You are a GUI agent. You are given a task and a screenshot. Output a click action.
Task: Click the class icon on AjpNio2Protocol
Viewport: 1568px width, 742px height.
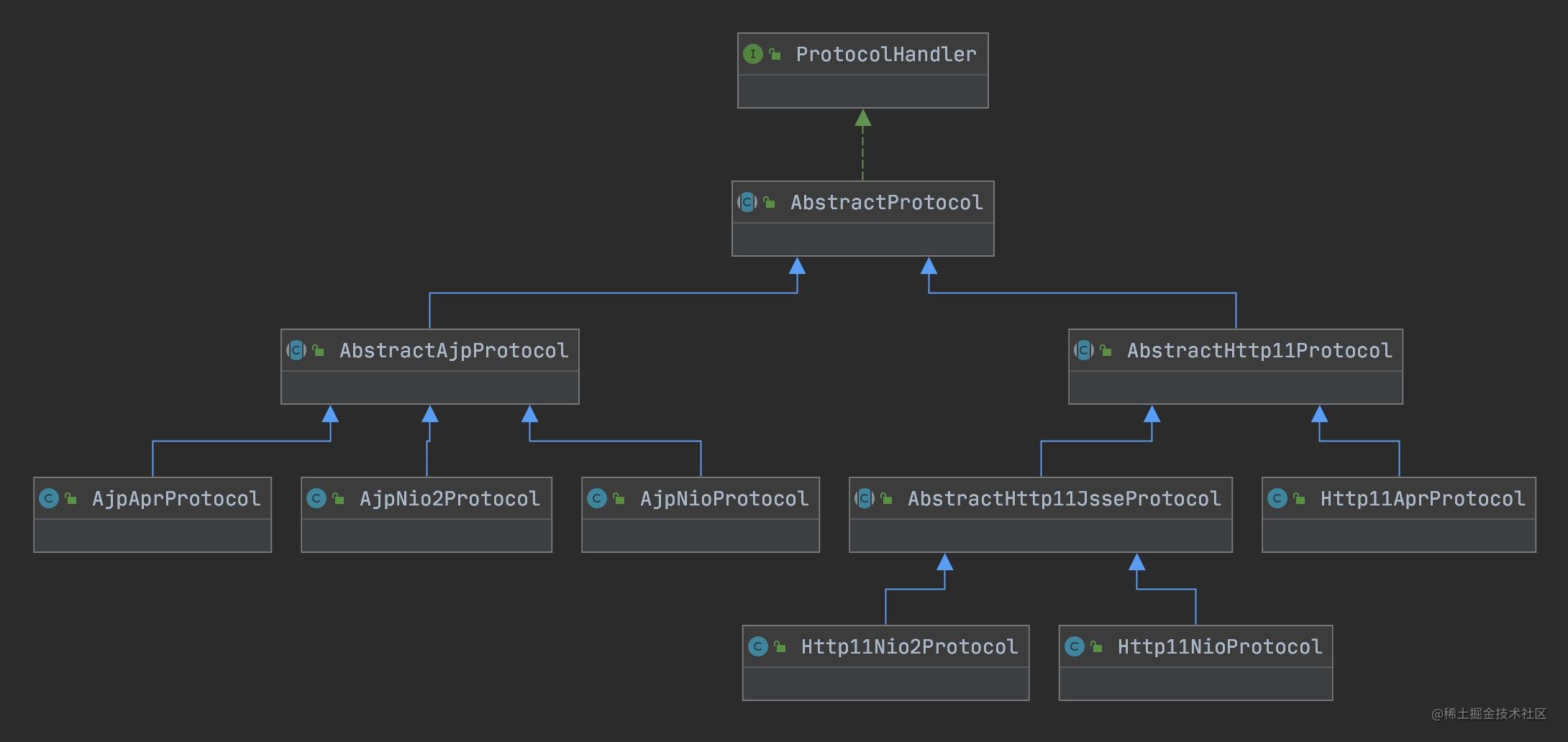[x=315, y=498]
